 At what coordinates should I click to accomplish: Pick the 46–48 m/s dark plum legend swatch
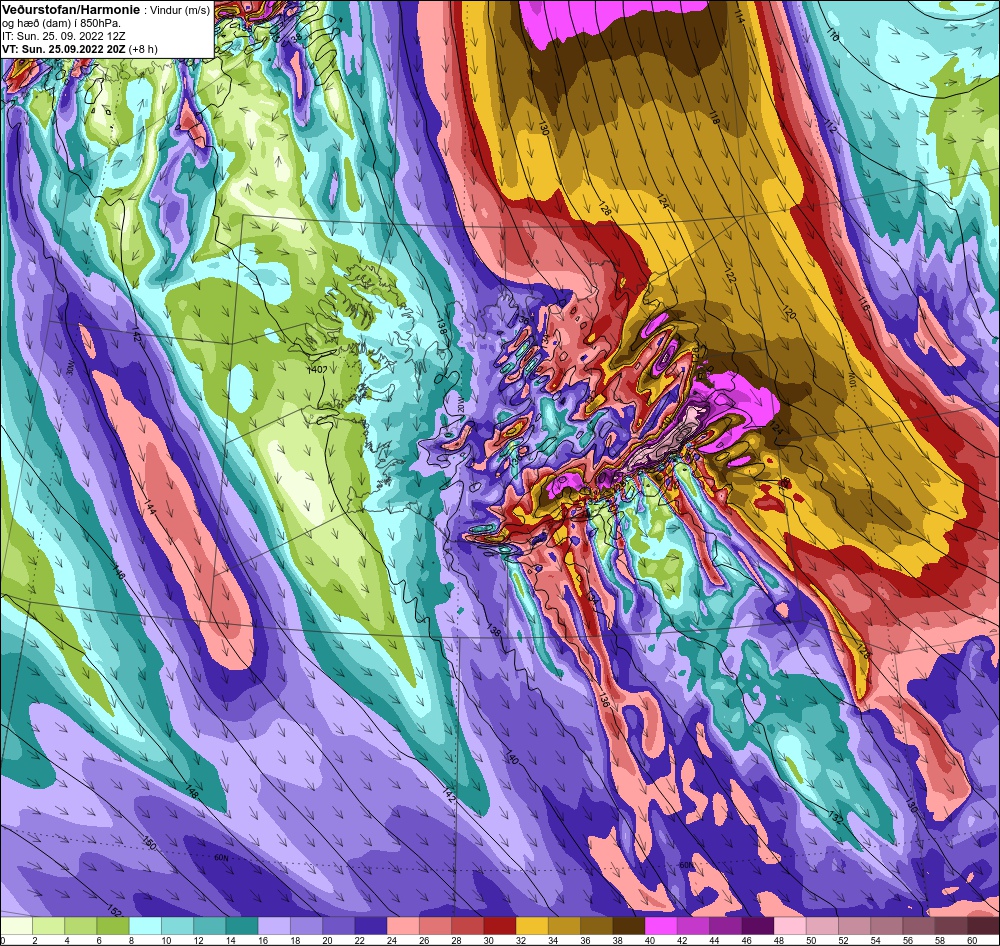[x=757, y=926]
